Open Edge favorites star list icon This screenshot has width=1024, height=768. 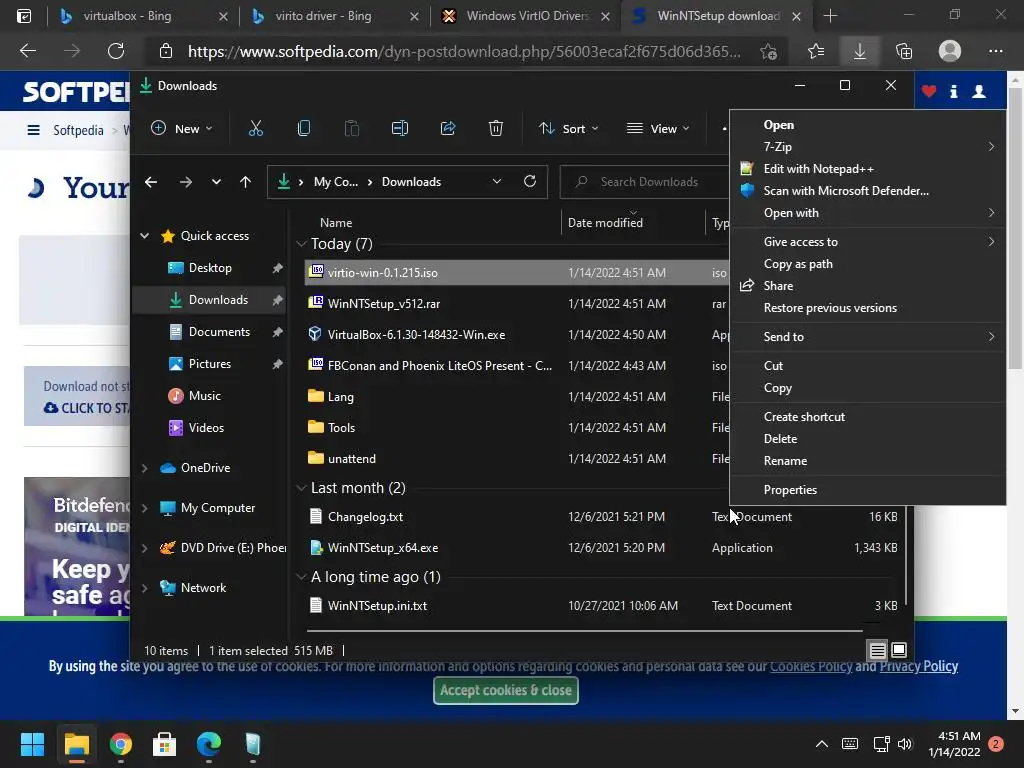coord(816,51)
